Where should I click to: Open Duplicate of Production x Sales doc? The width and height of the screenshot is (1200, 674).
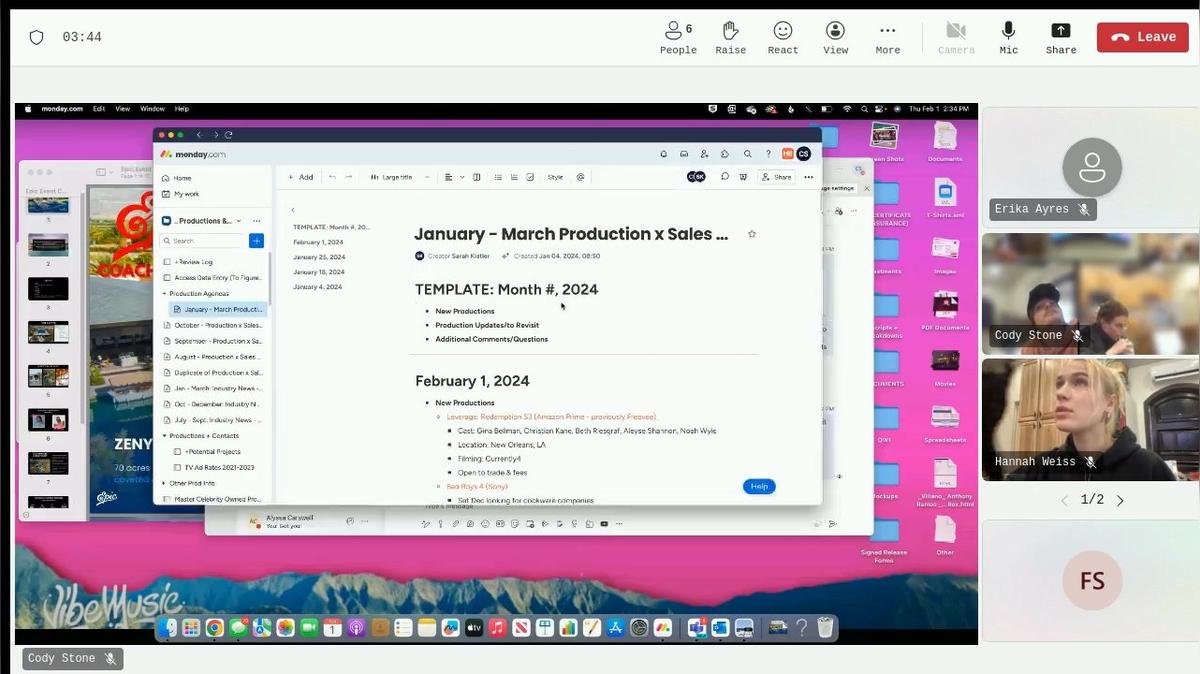click(213, 372)
